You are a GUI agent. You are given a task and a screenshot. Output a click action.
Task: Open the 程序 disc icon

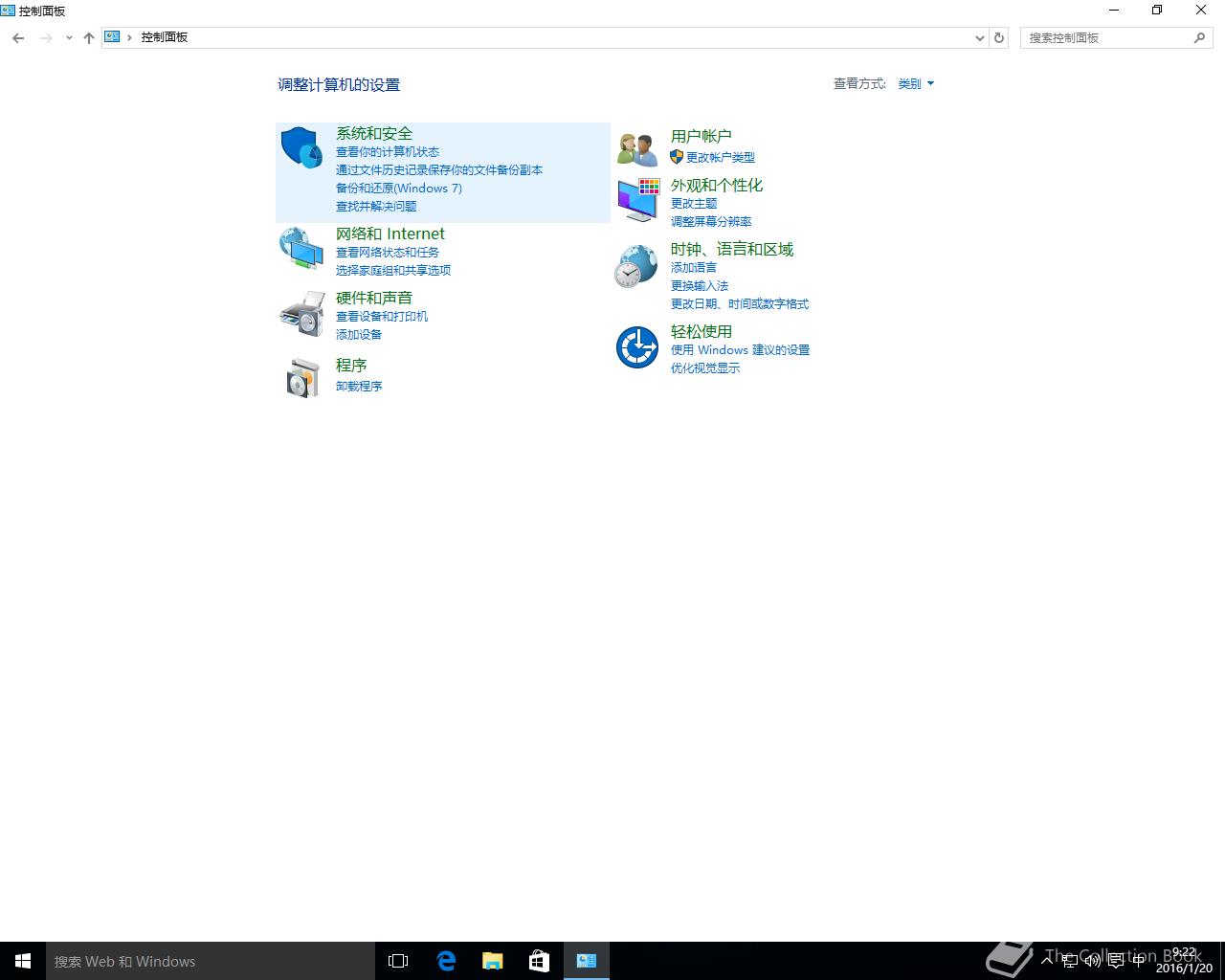coord(301,377)
